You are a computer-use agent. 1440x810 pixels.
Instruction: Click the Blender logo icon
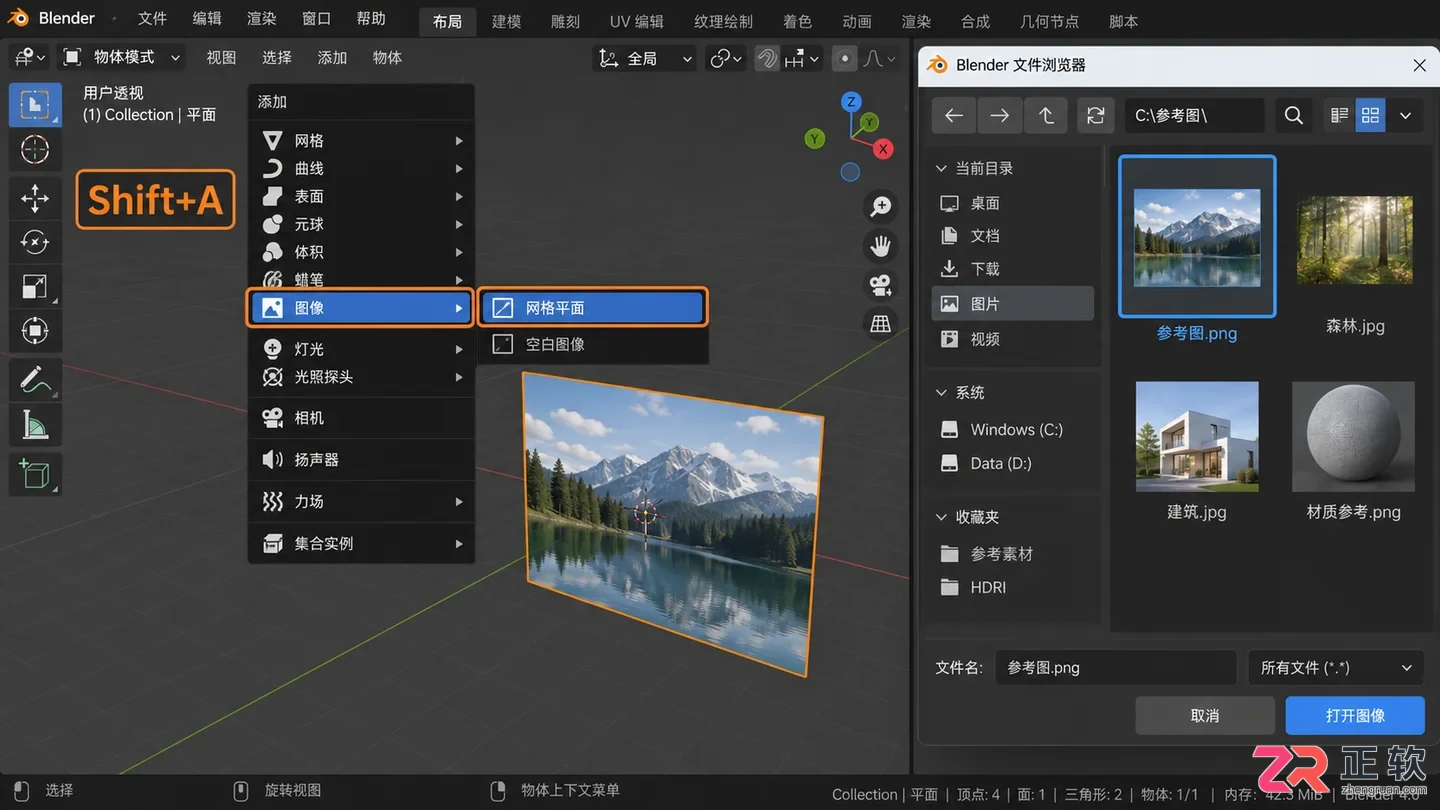click(x=18, y=18)
